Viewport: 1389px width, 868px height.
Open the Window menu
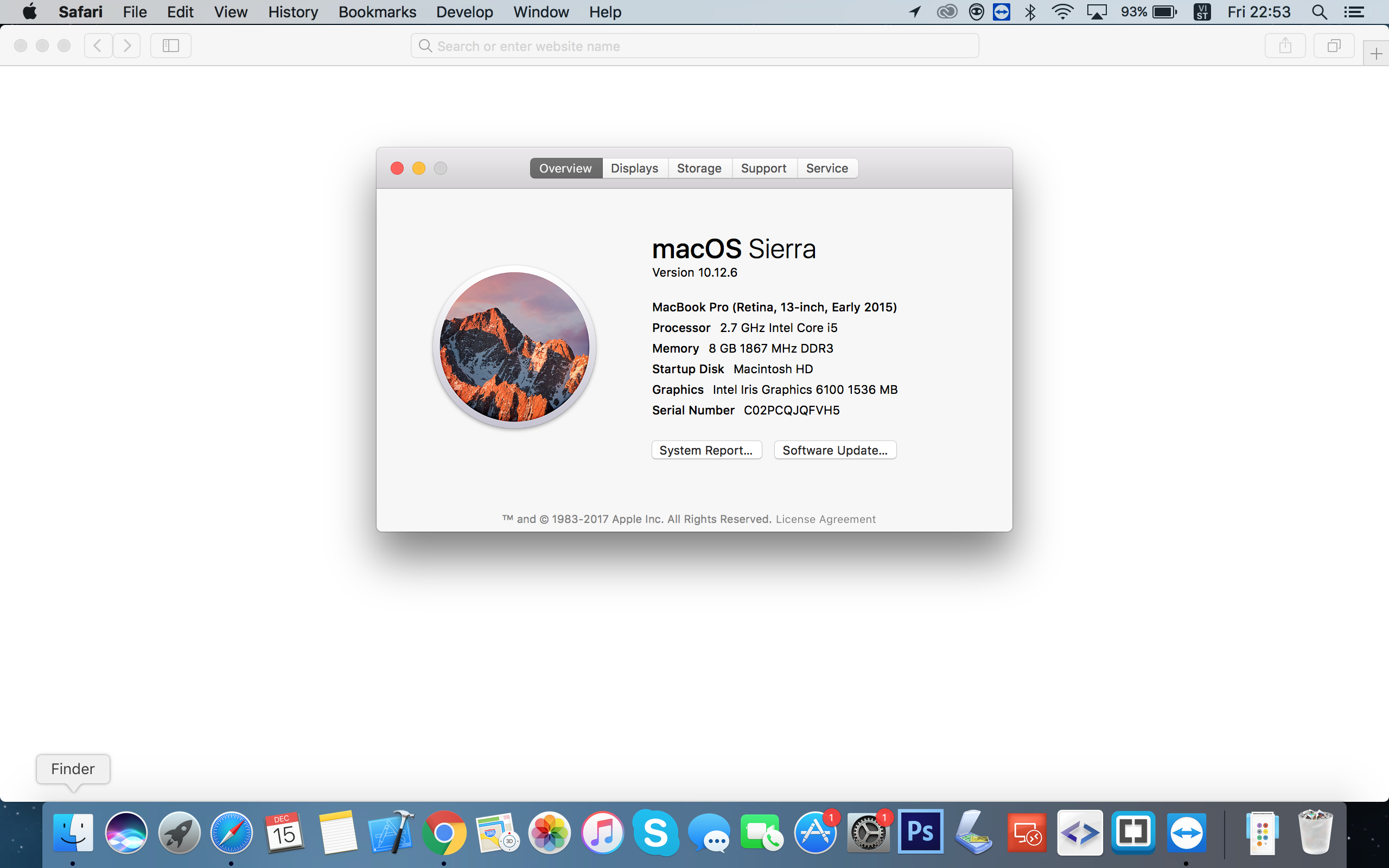(x=540, y=12)
